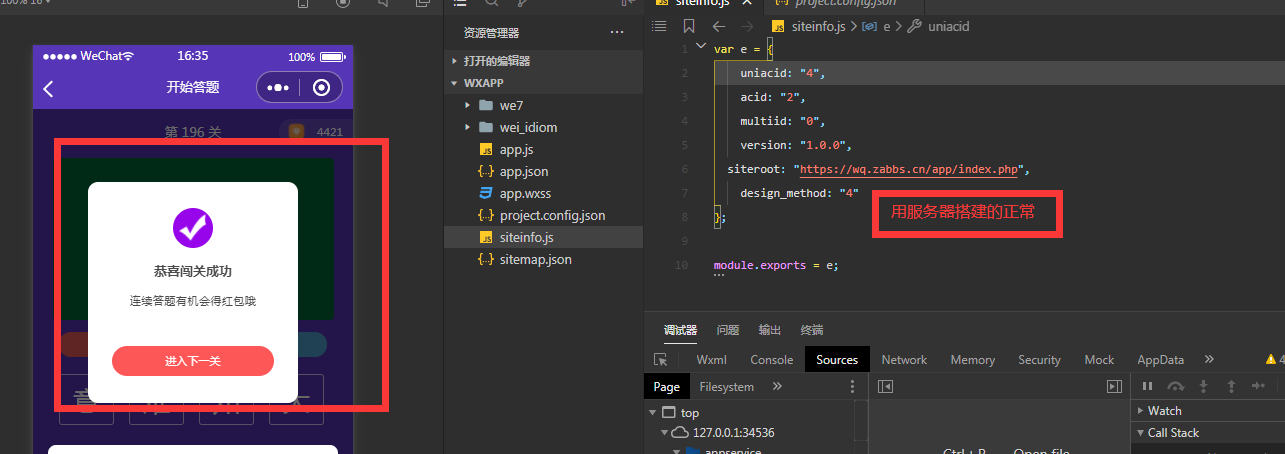The image size is (1285, 454).
Task: Switch to the Console tab
Action: (771, 360)
